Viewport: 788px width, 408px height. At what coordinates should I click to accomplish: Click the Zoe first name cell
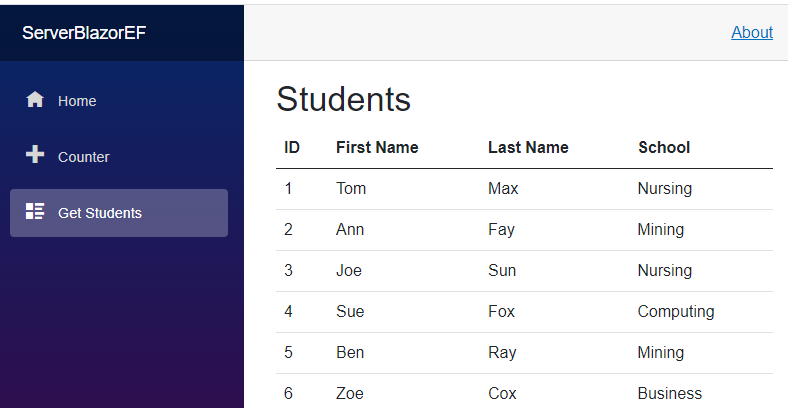click(x=349, y=393)
